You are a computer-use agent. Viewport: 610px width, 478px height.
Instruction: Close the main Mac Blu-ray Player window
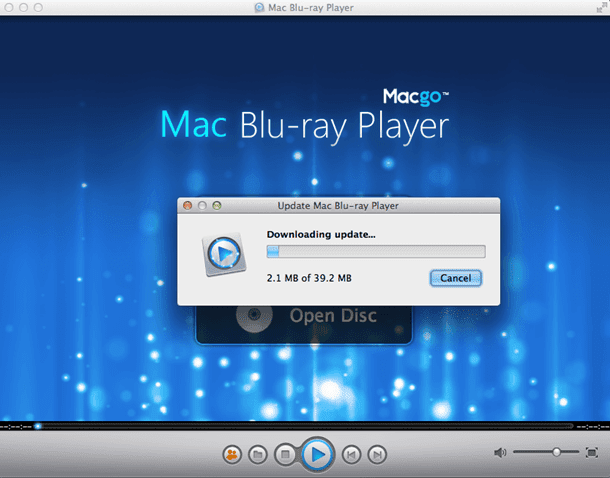point(9,7)
